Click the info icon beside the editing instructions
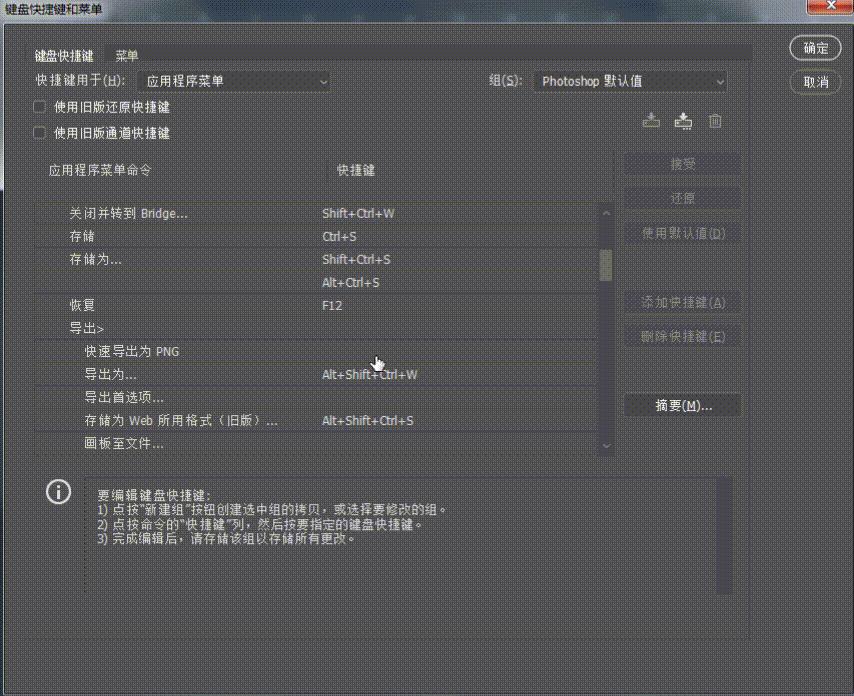The width and height of the screenshot is (854, 696). 57,493
